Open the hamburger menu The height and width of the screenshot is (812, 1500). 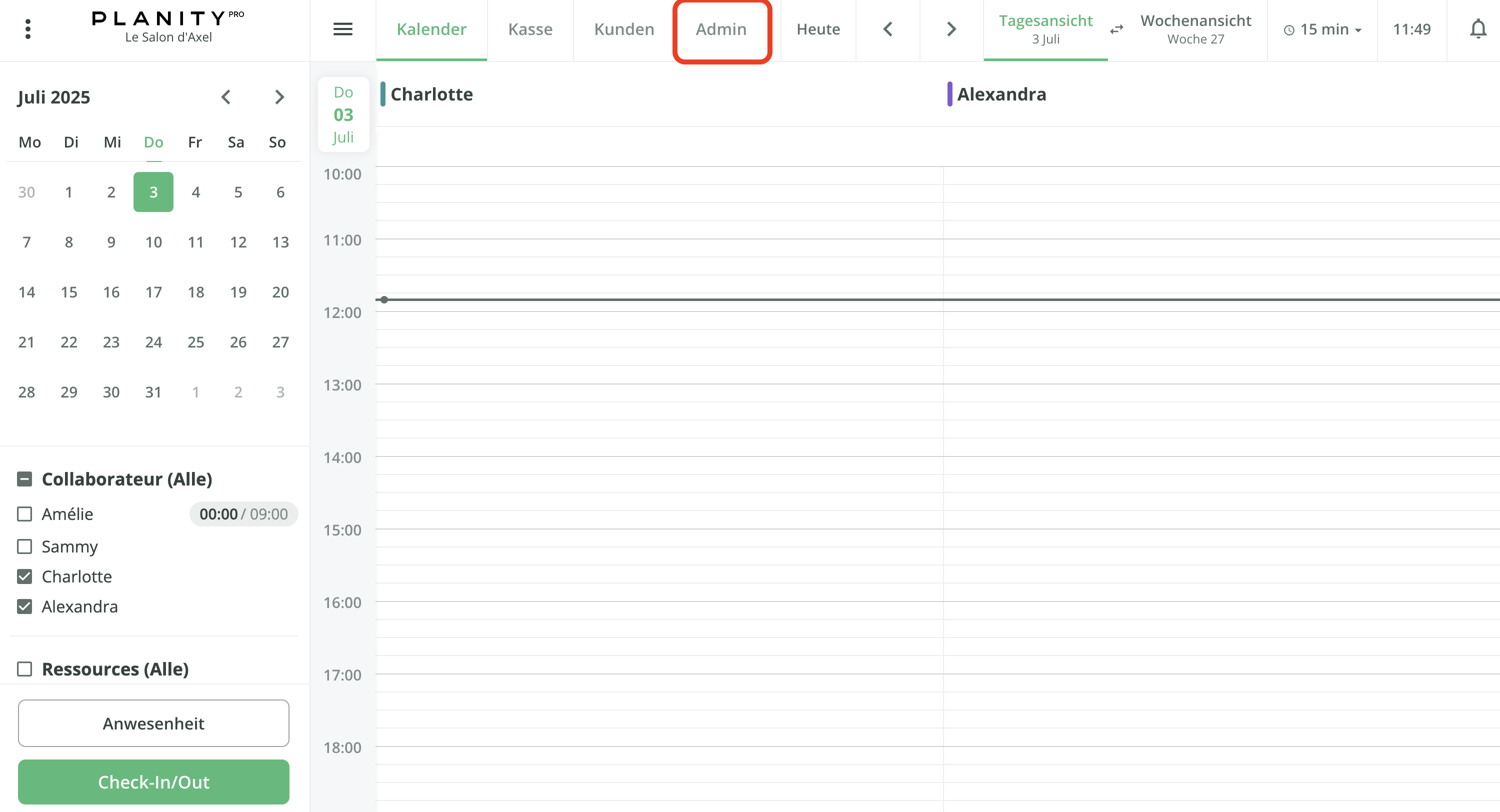pyautogui.click(x=343, y=29)
